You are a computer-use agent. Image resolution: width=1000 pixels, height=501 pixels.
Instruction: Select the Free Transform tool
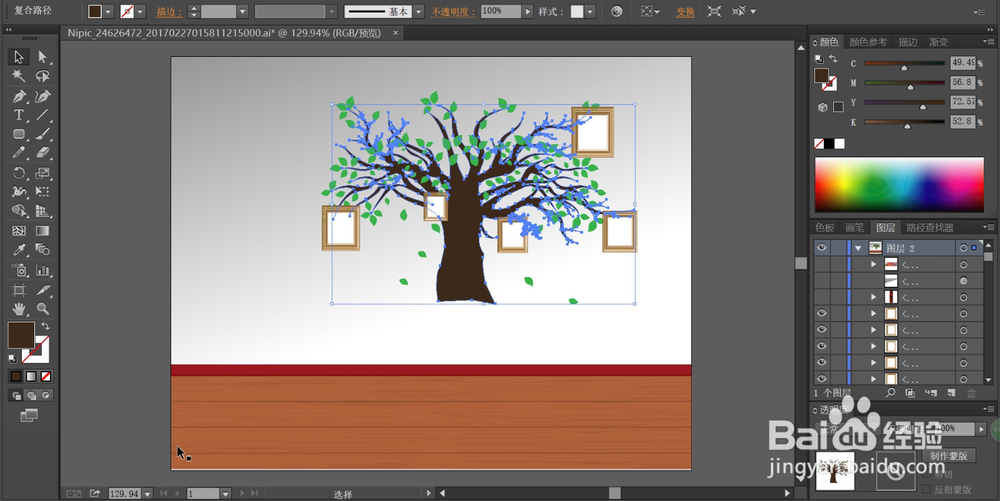point(43,191)
